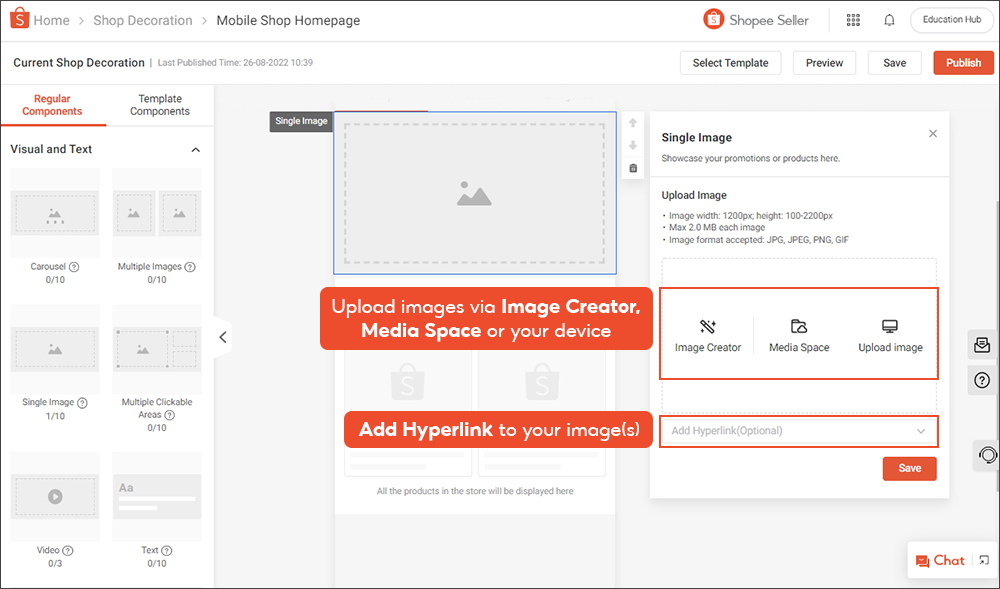Move the Single Image component up
This screenshot has height=589, width=1000.
coord(632,123)
